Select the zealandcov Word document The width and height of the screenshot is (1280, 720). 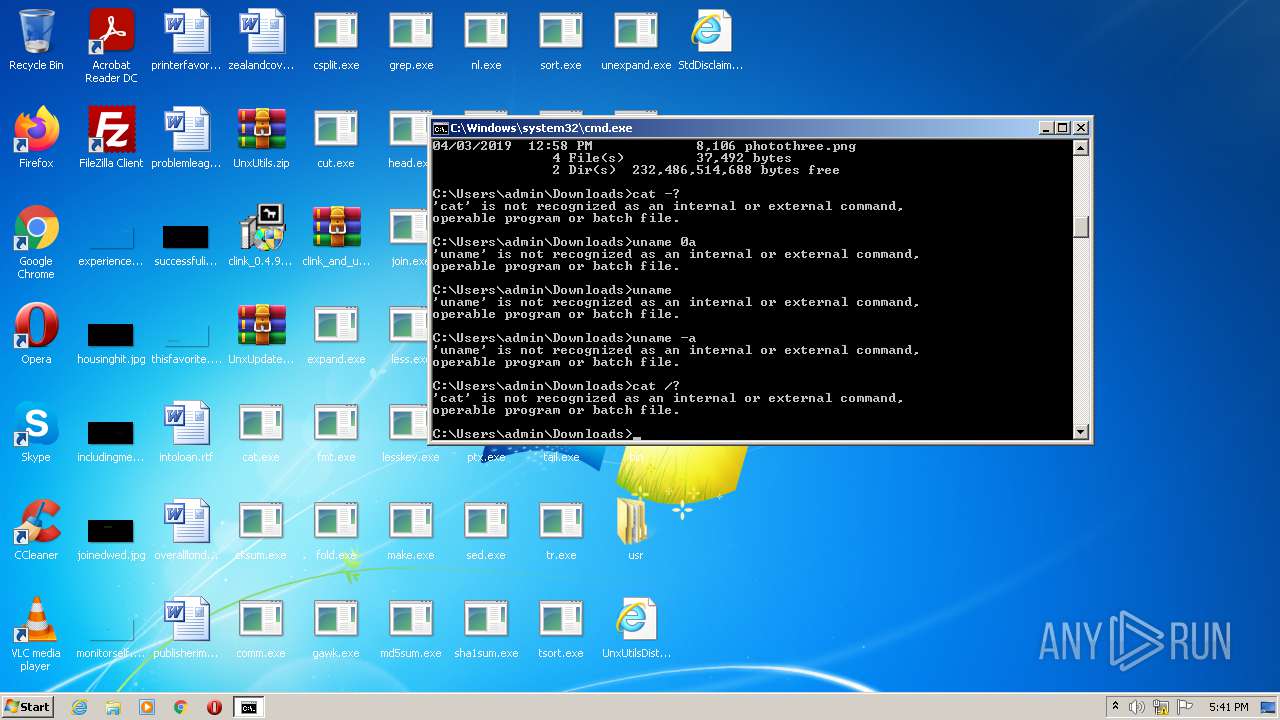261,40
